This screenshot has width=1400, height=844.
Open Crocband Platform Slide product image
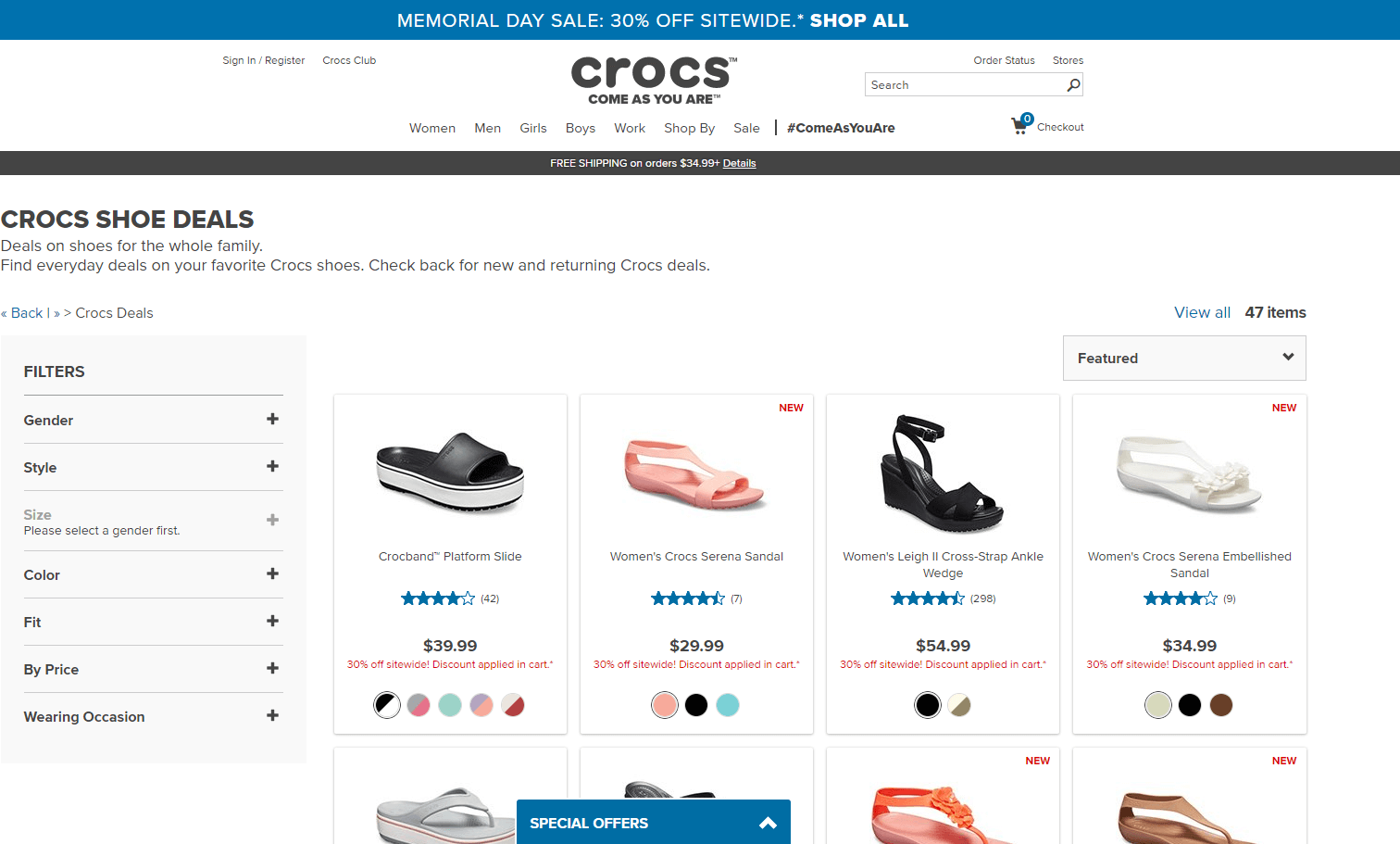[450, 472]
